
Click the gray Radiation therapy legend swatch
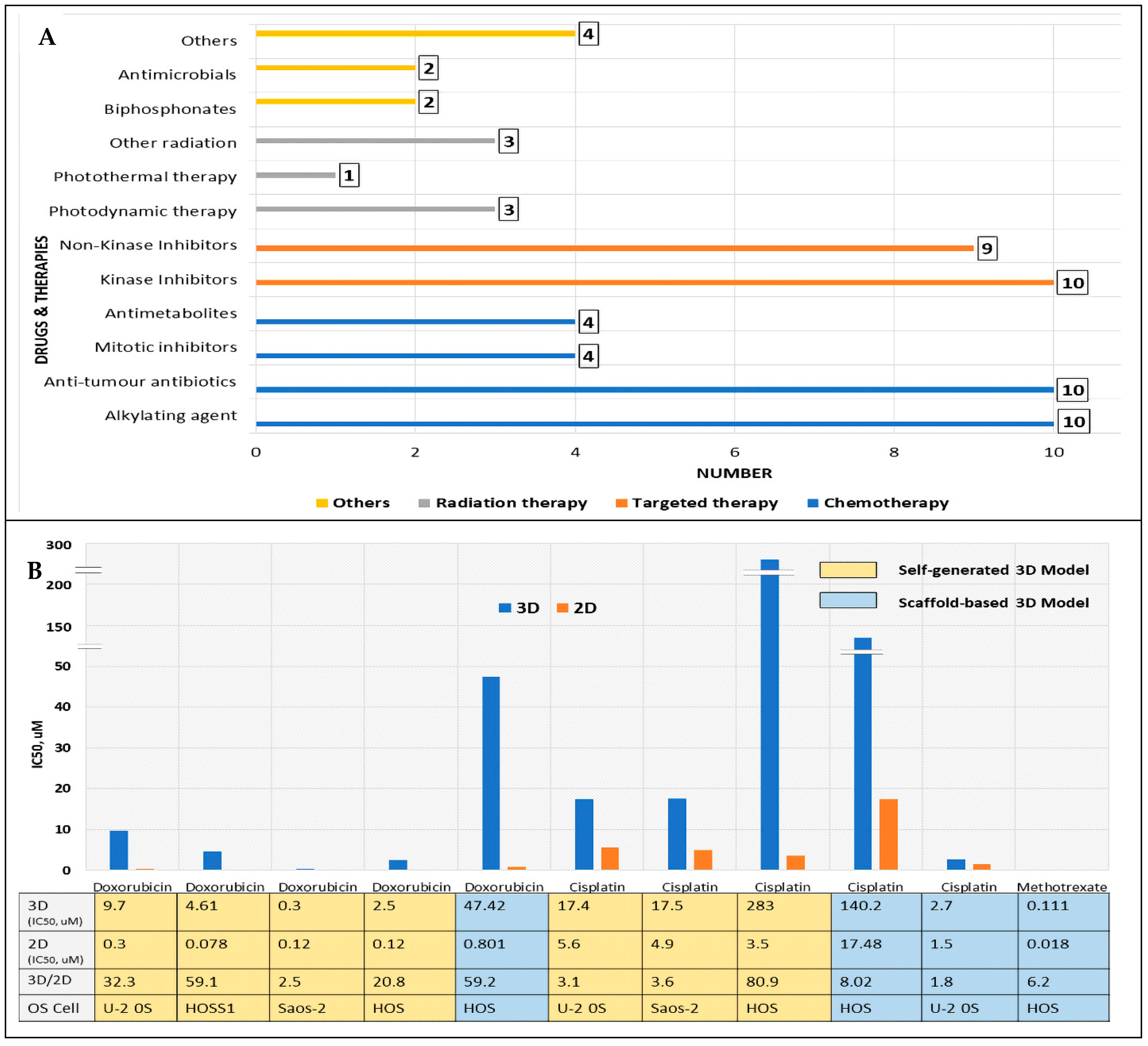pyautogui.click(x=424, y=503)
